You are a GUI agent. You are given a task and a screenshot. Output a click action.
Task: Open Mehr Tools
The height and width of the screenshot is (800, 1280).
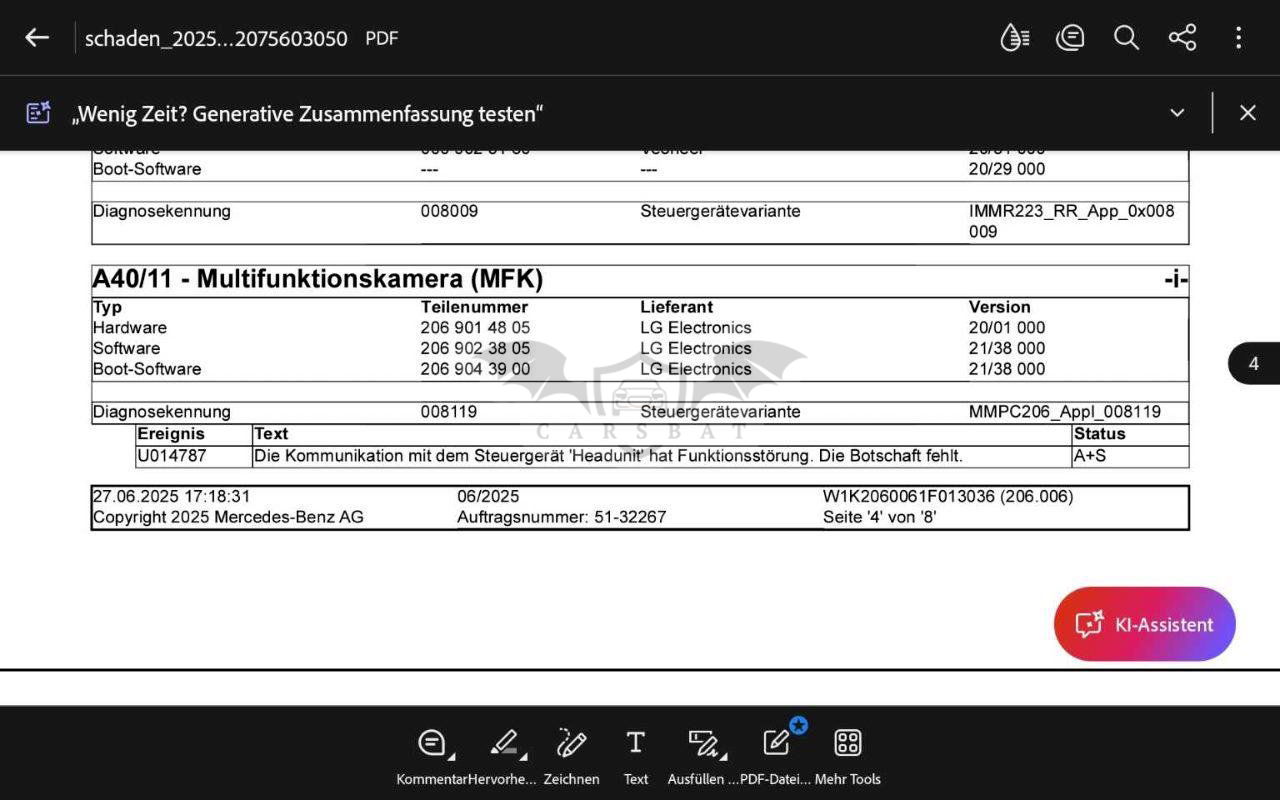tap(847, 755)
